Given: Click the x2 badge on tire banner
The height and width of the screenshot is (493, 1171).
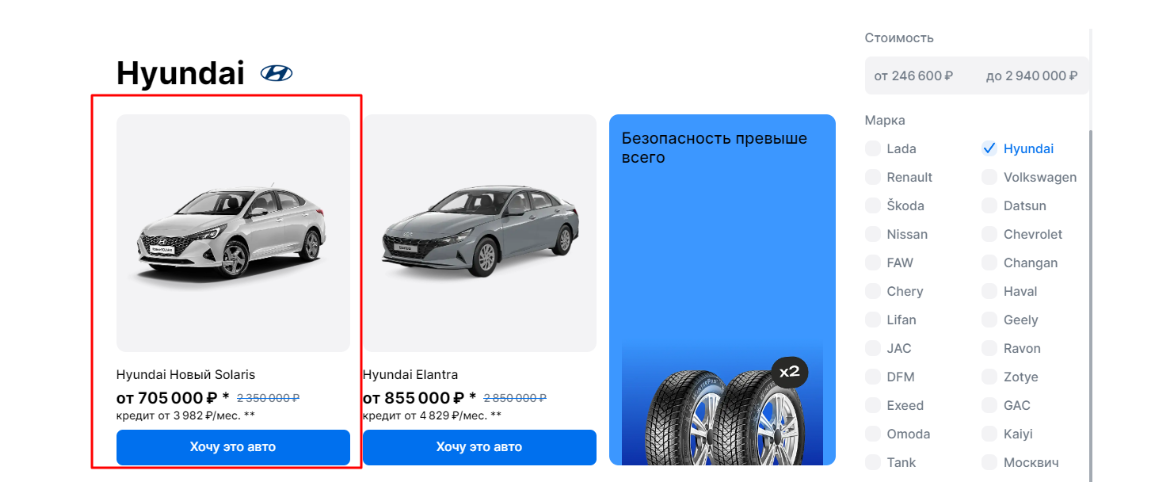Looking at the screenshot, I should [x=789, y=371].
